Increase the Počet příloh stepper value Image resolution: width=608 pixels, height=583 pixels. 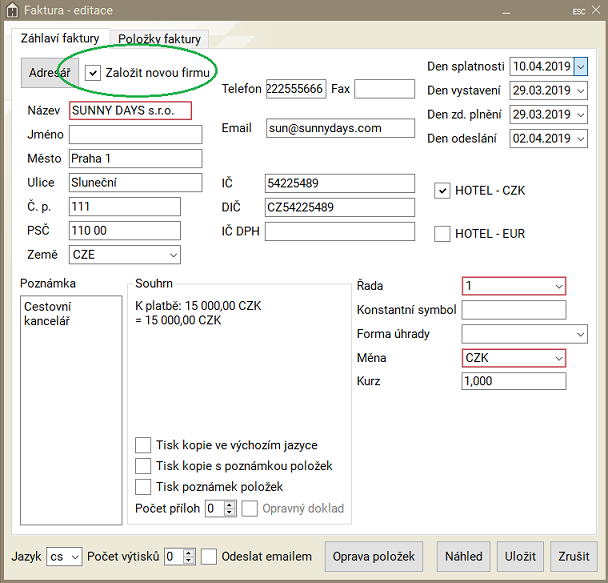coord(229,505)
